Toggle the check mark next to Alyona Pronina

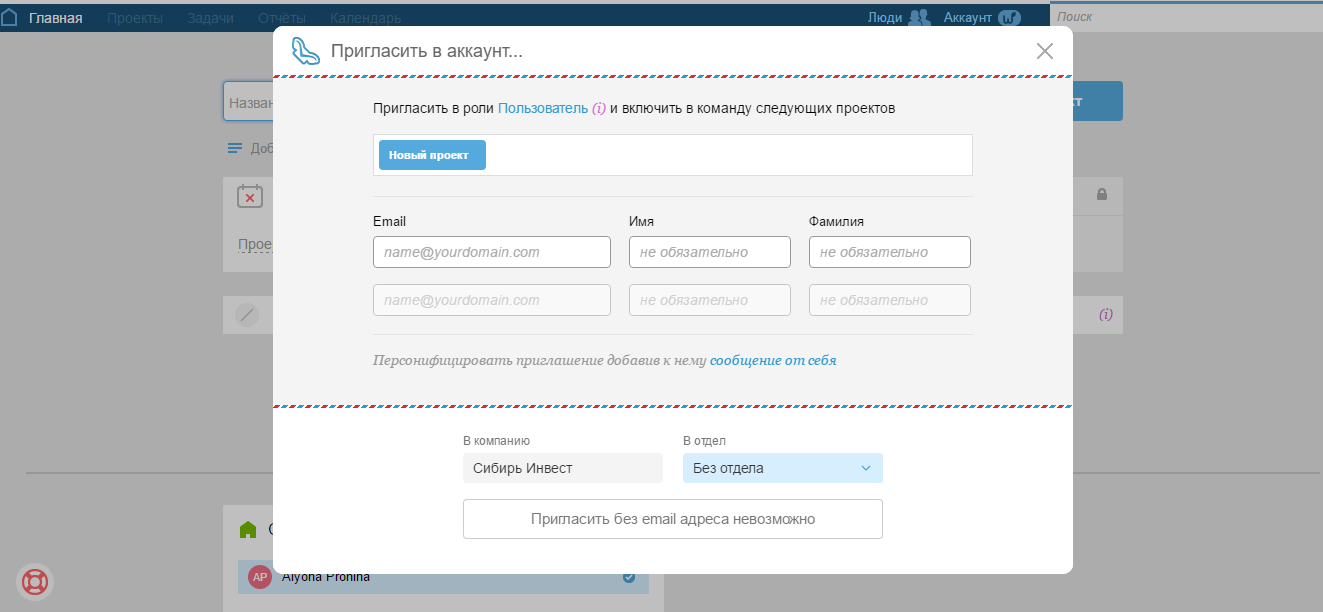[629, 577]
